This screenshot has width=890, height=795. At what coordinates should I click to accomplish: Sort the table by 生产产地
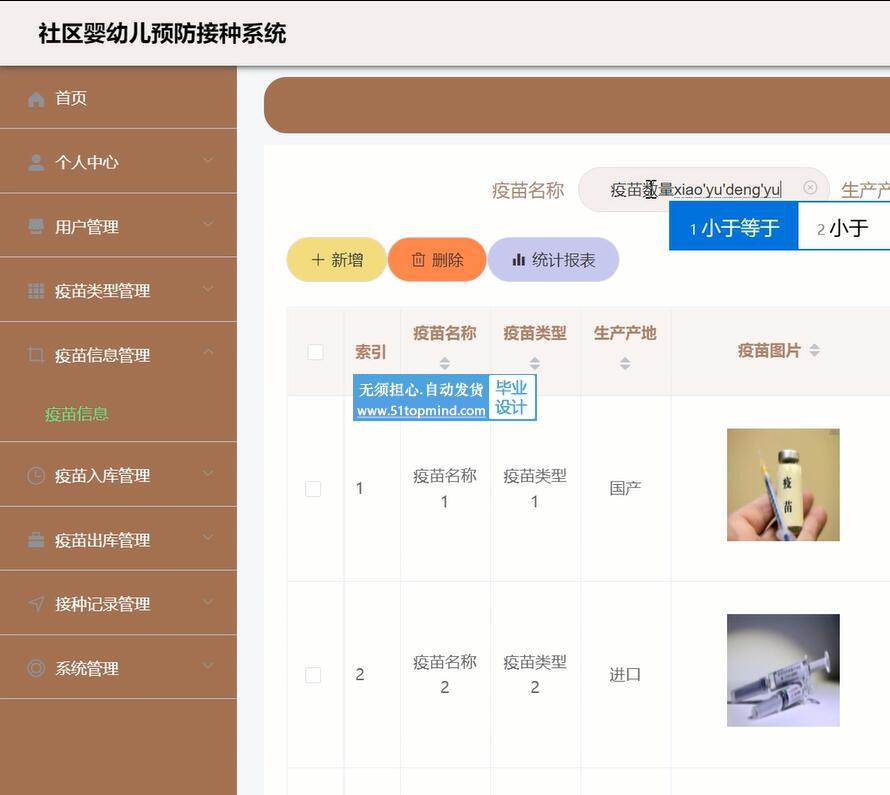click(625, 363)
